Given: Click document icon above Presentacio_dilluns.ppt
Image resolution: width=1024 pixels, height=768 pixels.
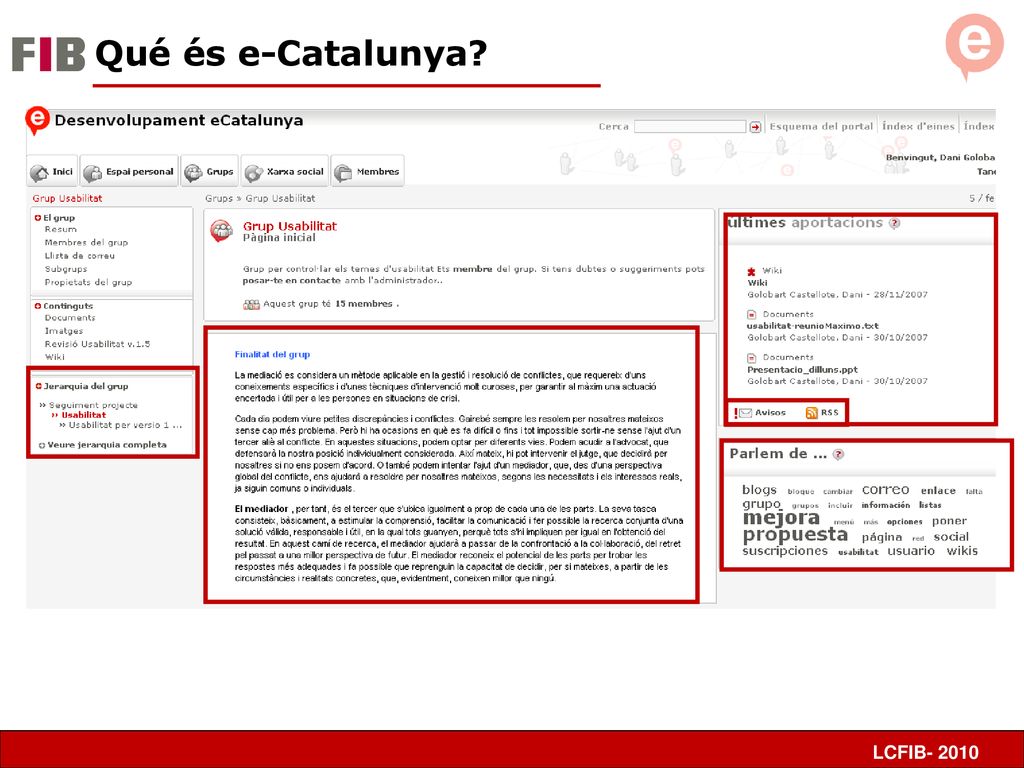Looking at the screenshot, I should (x=751, y=358).
